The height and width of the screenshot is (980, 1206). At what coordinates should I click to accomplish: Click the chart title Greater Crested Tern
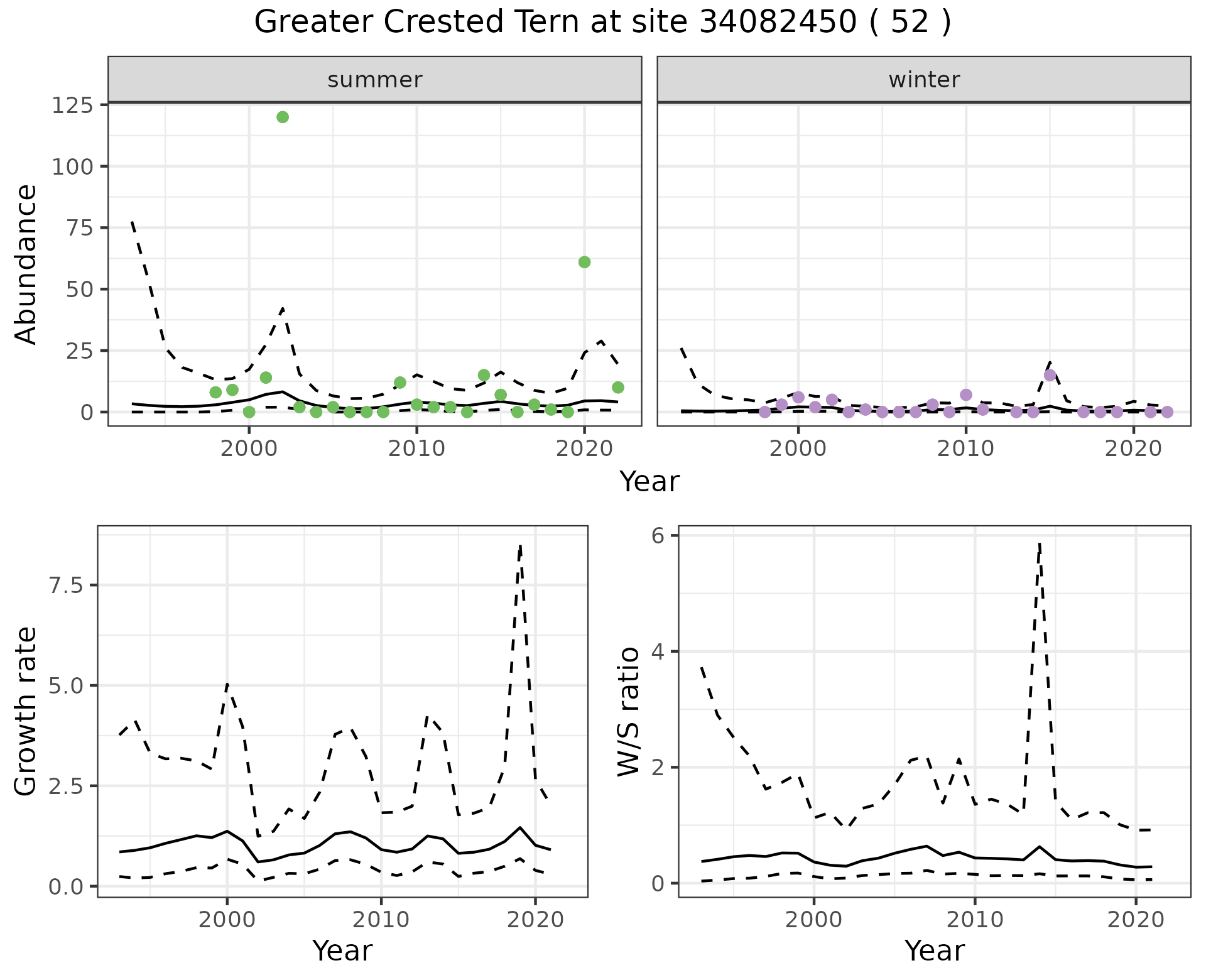pyautogui.click(x=602, y=23)
